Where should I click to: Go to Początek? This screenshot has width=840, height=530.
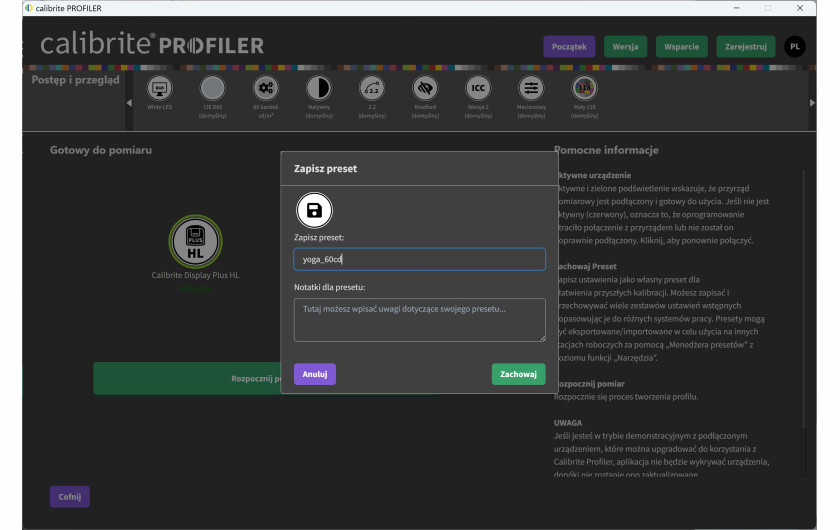click(569, 47)
